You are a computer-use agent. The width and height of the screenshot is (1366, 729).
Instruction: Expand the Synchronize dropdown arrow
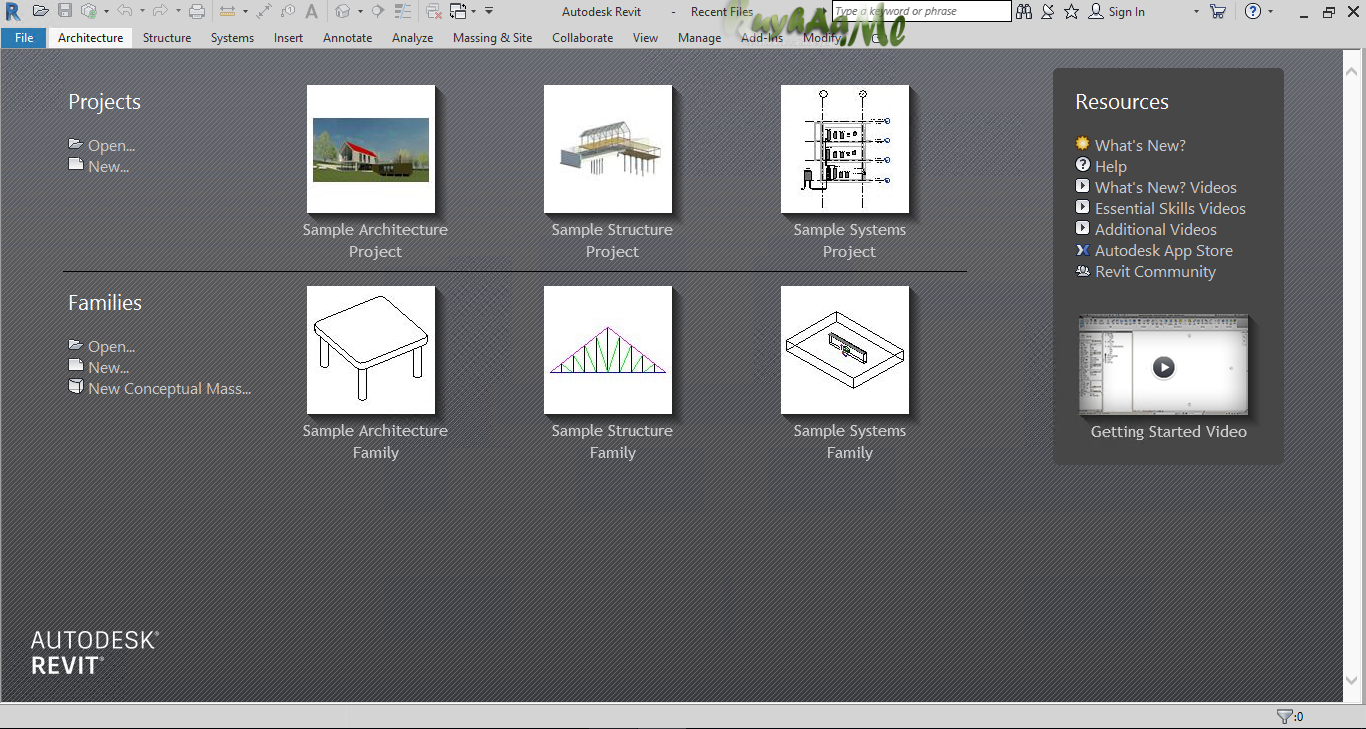coord(106,11)
